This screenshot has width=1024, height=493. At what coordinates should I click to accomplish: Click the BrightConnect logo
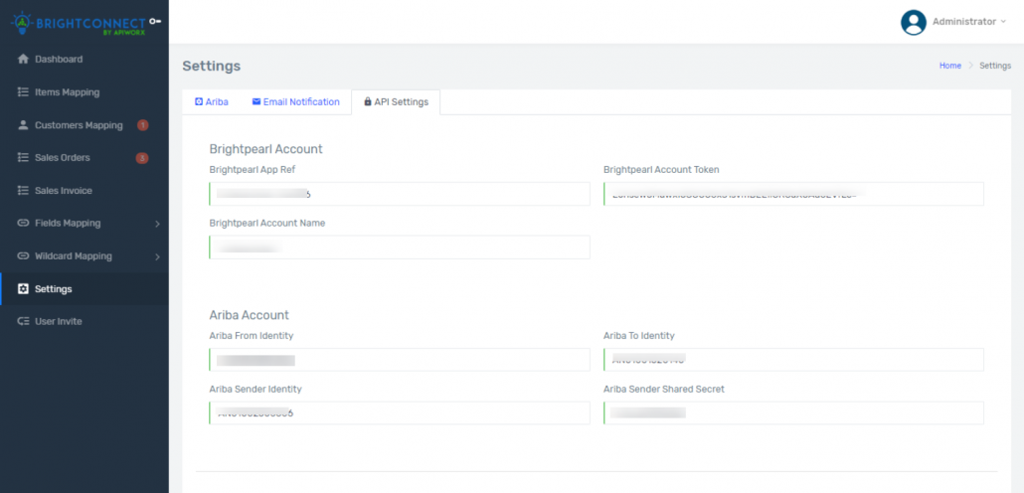pos(78,23)
